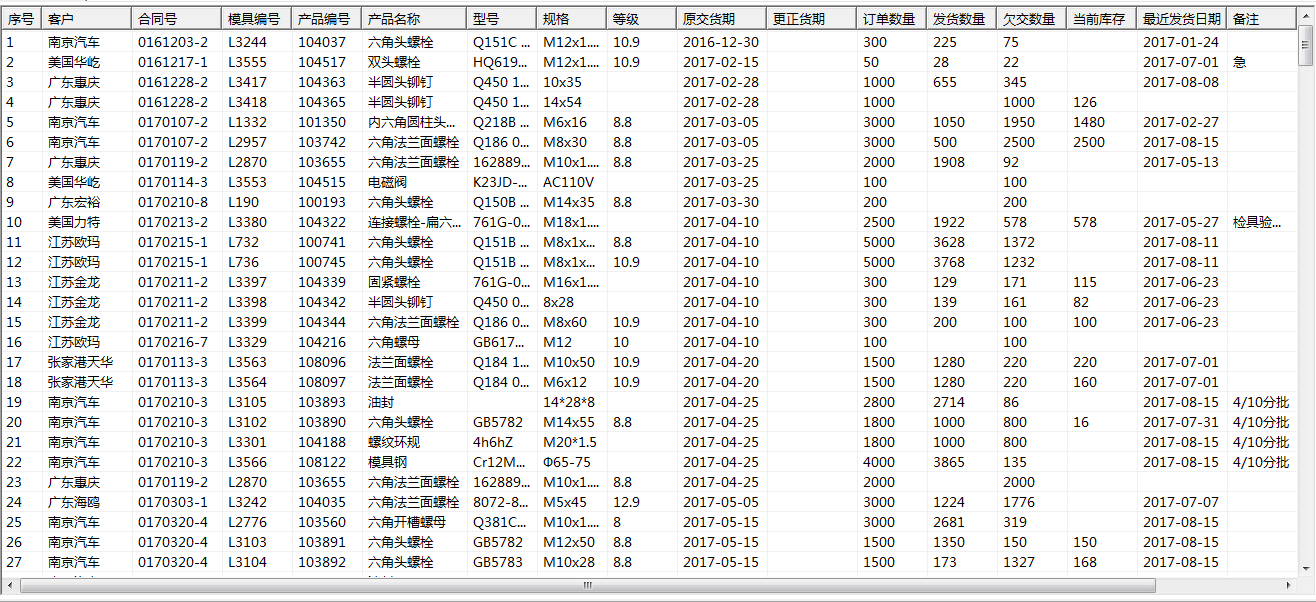Click the vertical scrollbar up arrow
Image resolution: width=1316 pixels, height=602 pixels.
point(1305,17)
